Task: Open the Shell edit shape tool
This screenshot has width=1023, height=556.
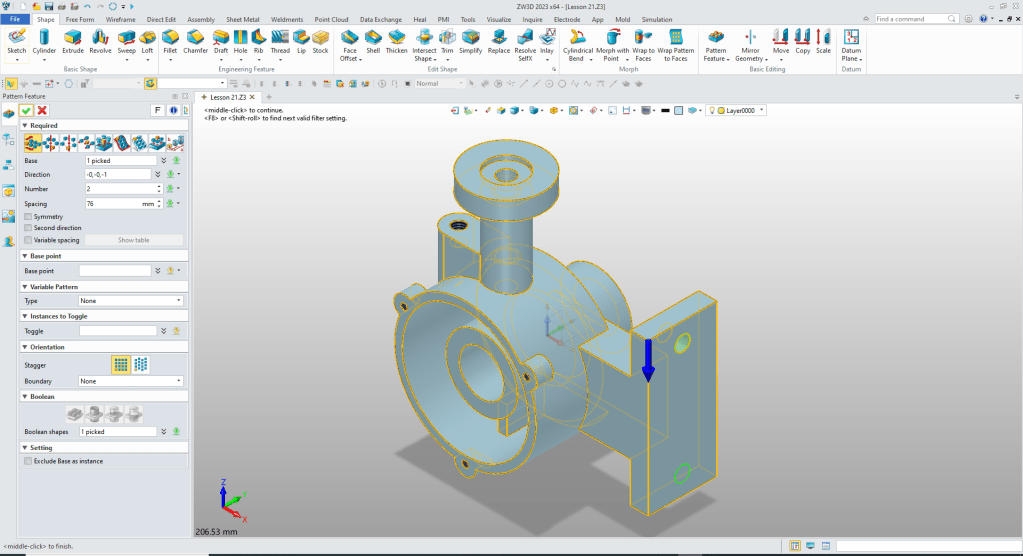Action: point(373,39)
